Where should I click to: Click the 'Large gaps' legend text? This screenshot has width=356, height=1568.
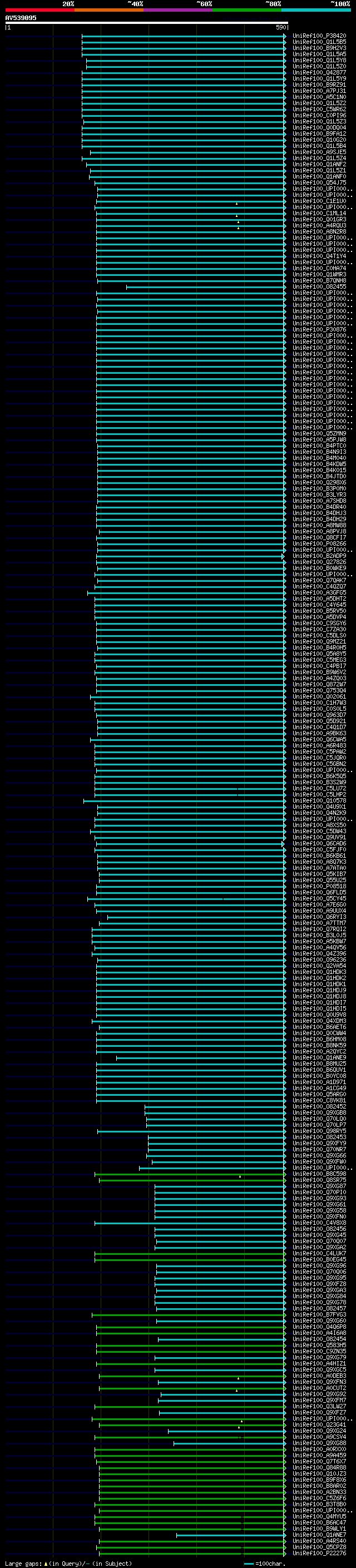[23, 1564]
